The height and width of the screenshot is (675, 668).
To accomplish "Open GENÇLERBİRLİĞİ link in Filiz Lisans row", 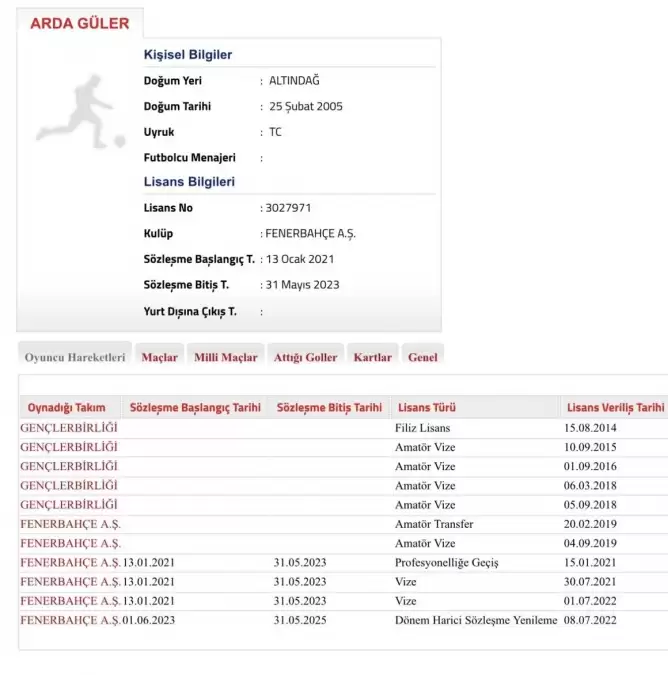I will click(69, 427).
